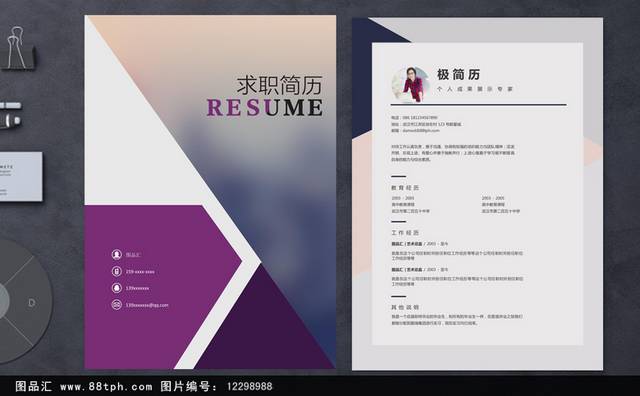Click the 图品汇 brand name in the footer
Viewport: 640px width, 396px height.
tap(33, 386)
